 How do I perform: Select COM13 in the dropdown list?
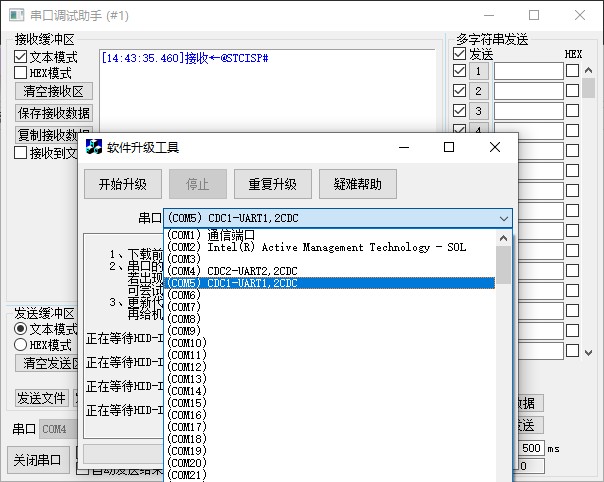[330, 378]
